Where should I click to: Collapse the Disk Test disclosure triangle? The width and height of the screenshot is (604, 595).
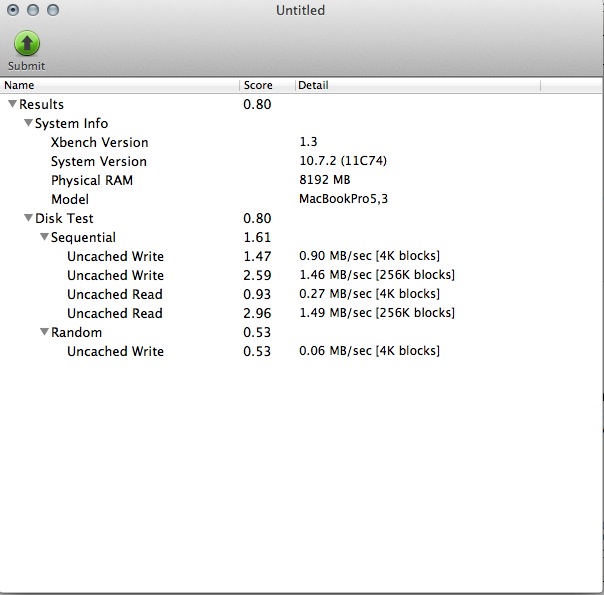[x=28, y=218]
